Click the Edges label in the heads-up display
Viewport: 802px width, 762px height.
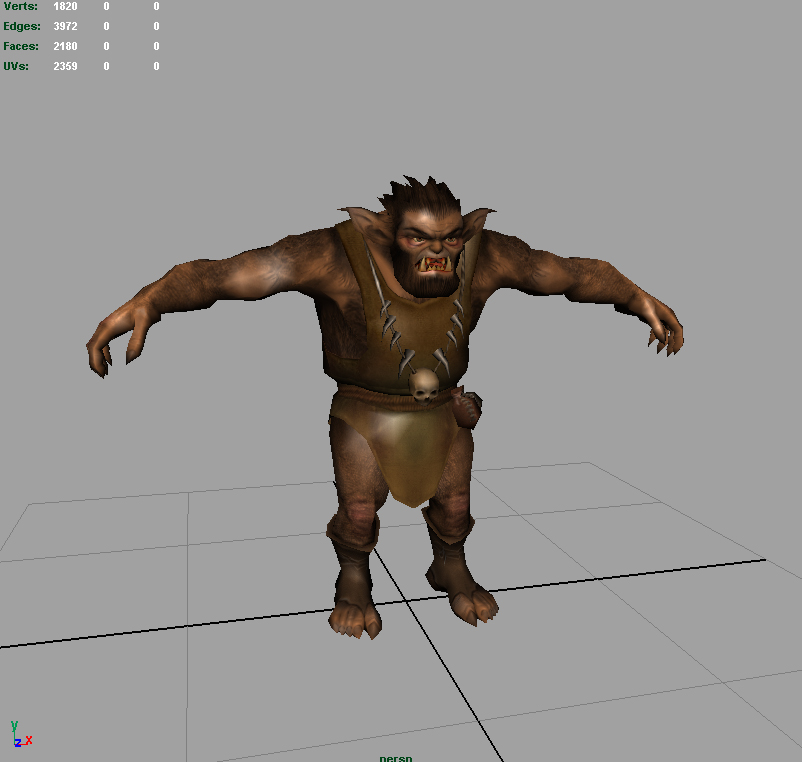(x=21, y=26)
